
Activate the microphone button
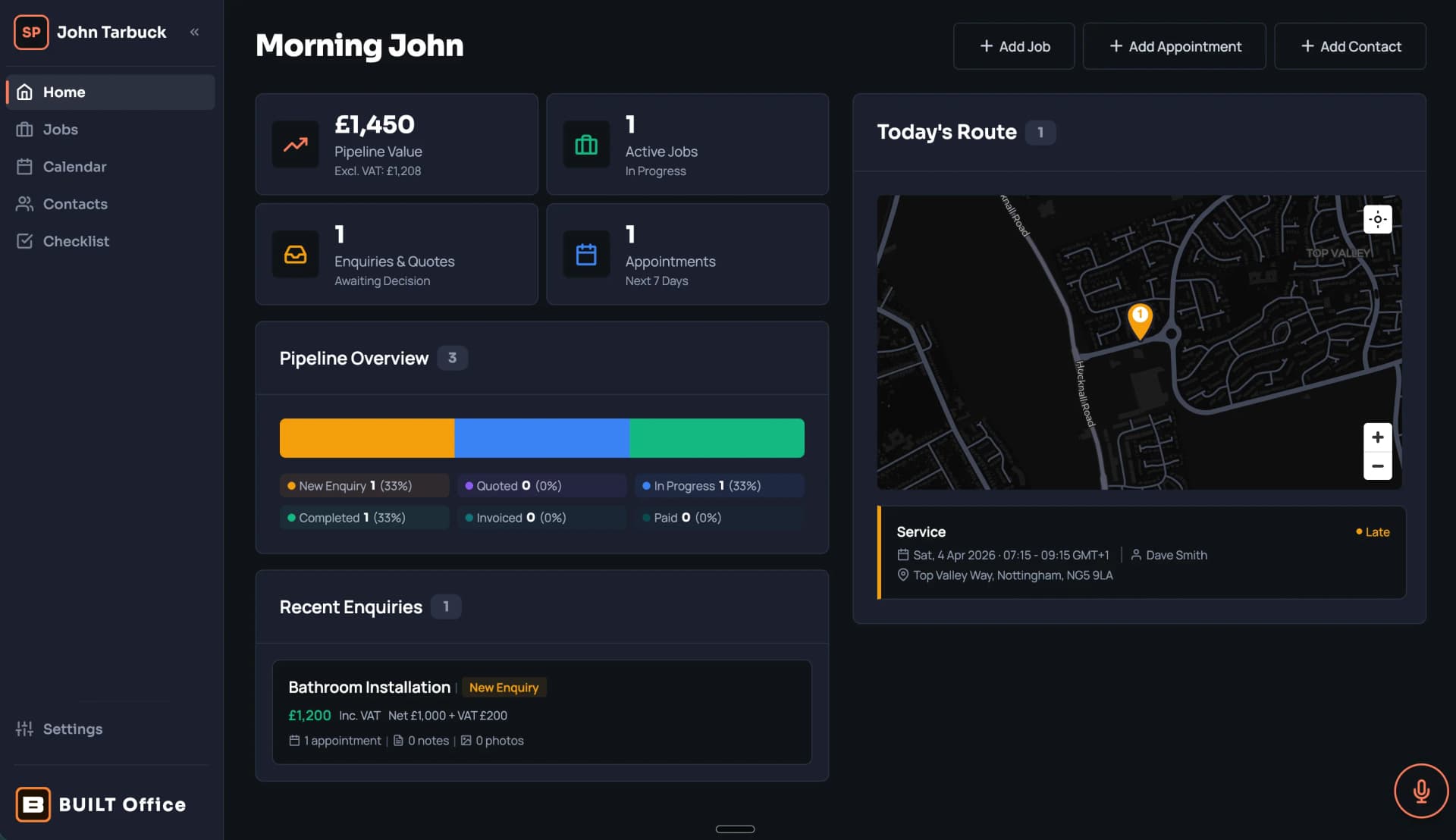click(1422, 791)
